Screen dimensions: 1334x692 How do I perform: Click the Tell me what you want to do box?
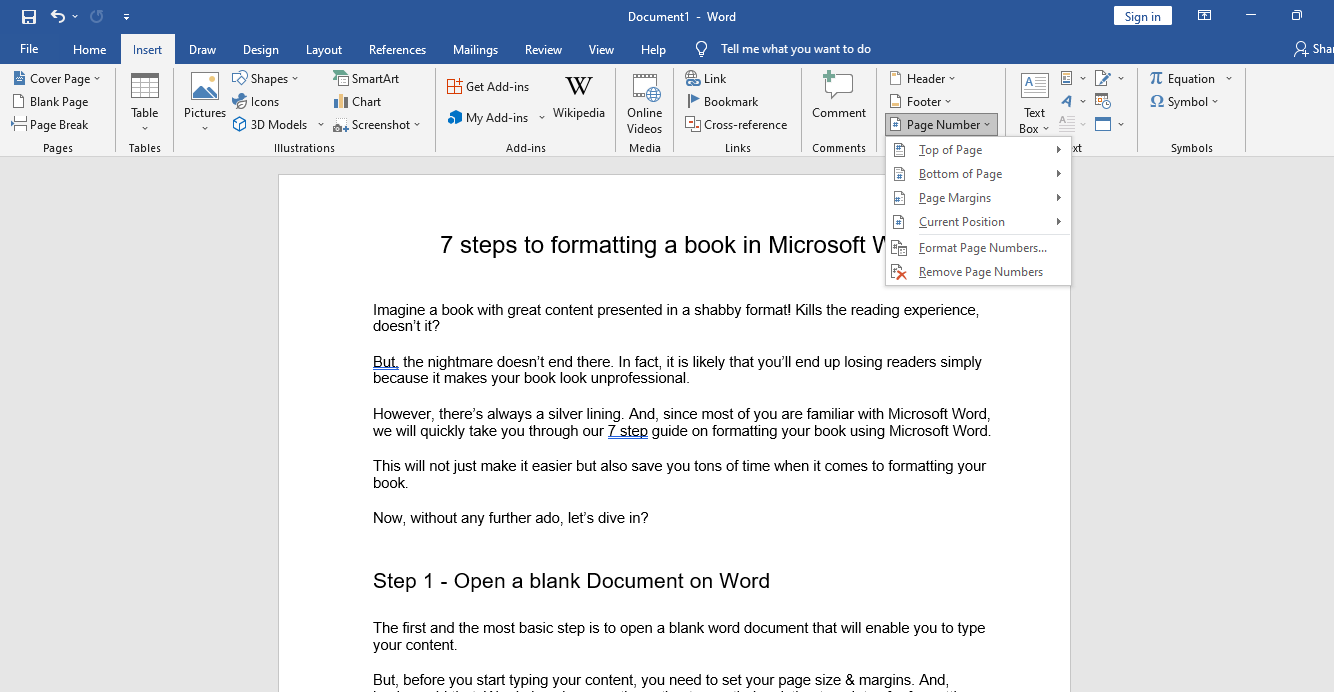(796, 49)
